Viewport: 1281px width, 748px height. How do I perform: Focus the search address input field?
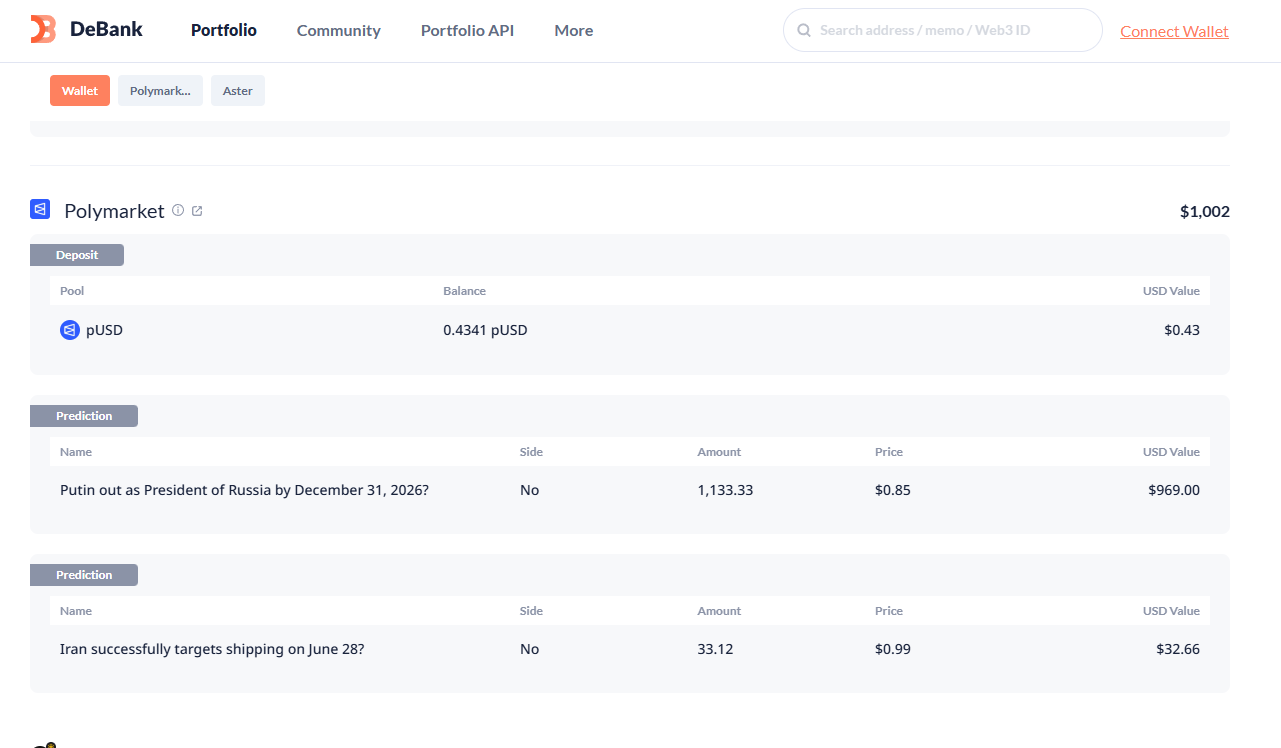point(943,30)
